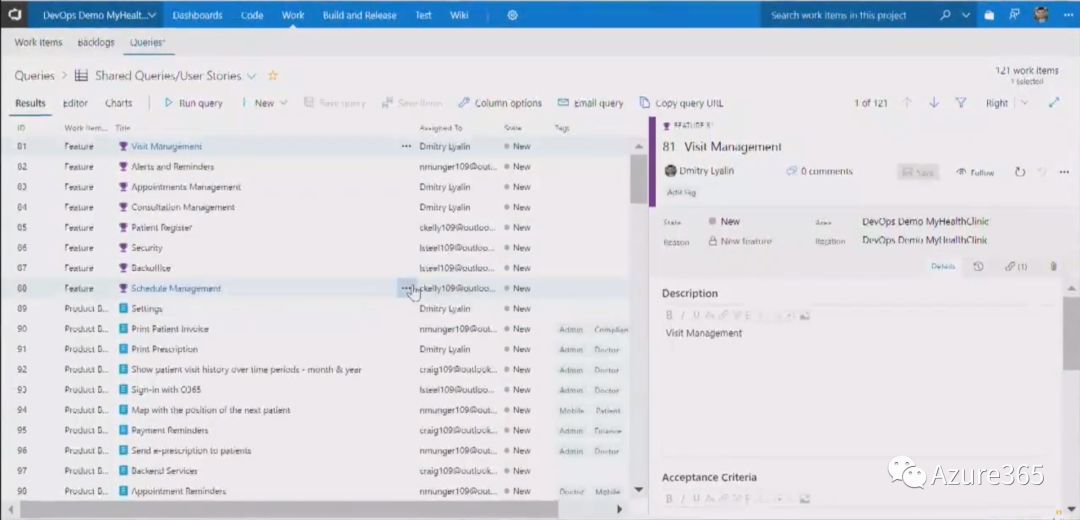1080x520 pixels.
Task: Open the attachments paperclip tab
Action: pyautogui.click(x=1053, y=266)
